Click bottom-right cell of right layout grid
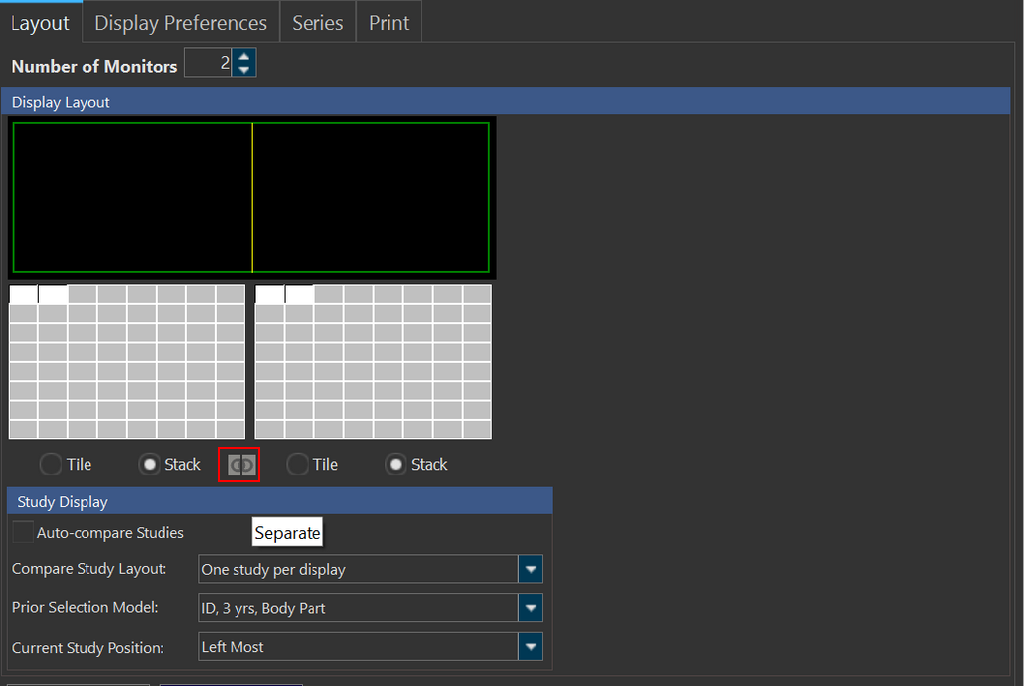The image size is (1024, 686). [477, 429]
